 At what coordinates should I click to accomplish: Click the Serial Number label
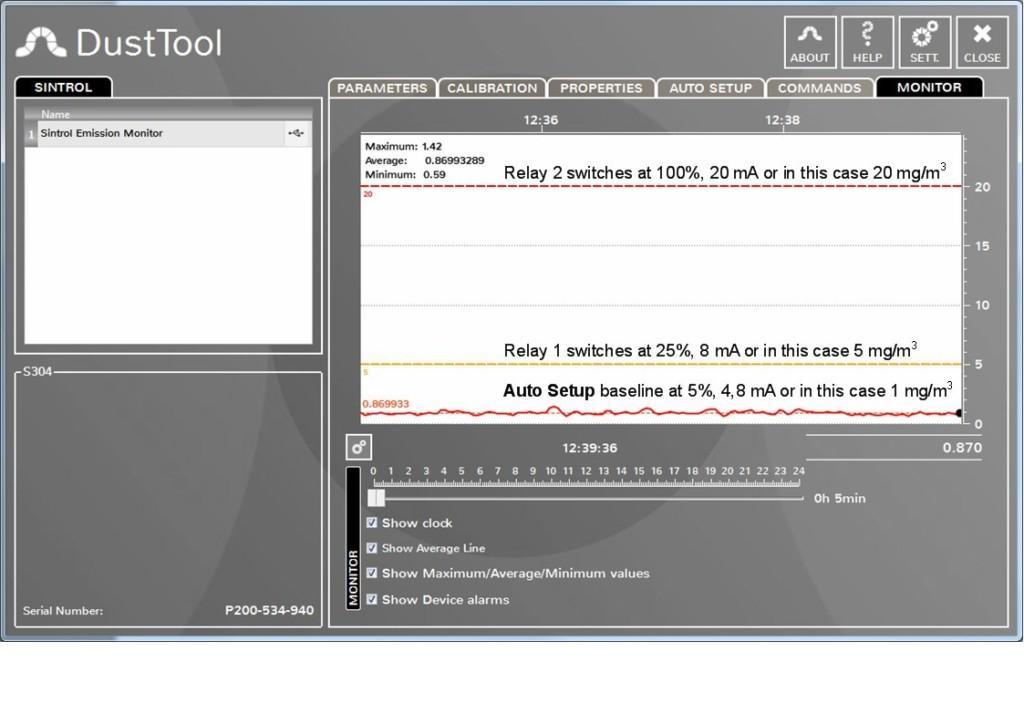click(x=63, y=611)
